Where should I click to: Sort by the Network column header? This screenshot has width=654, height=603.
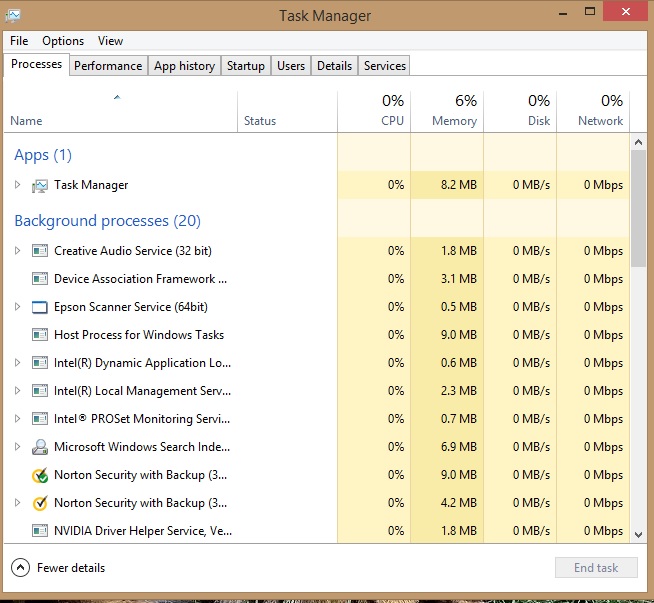point(593,112)
